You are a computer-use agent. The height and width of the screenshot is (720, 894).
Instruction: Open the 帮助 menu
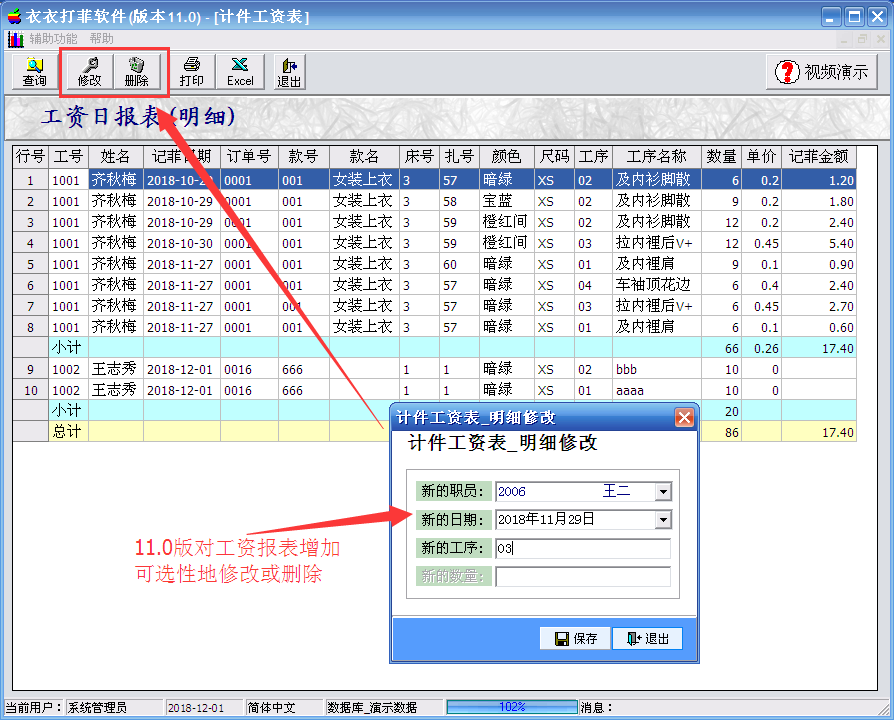click(x=101, y=39)
